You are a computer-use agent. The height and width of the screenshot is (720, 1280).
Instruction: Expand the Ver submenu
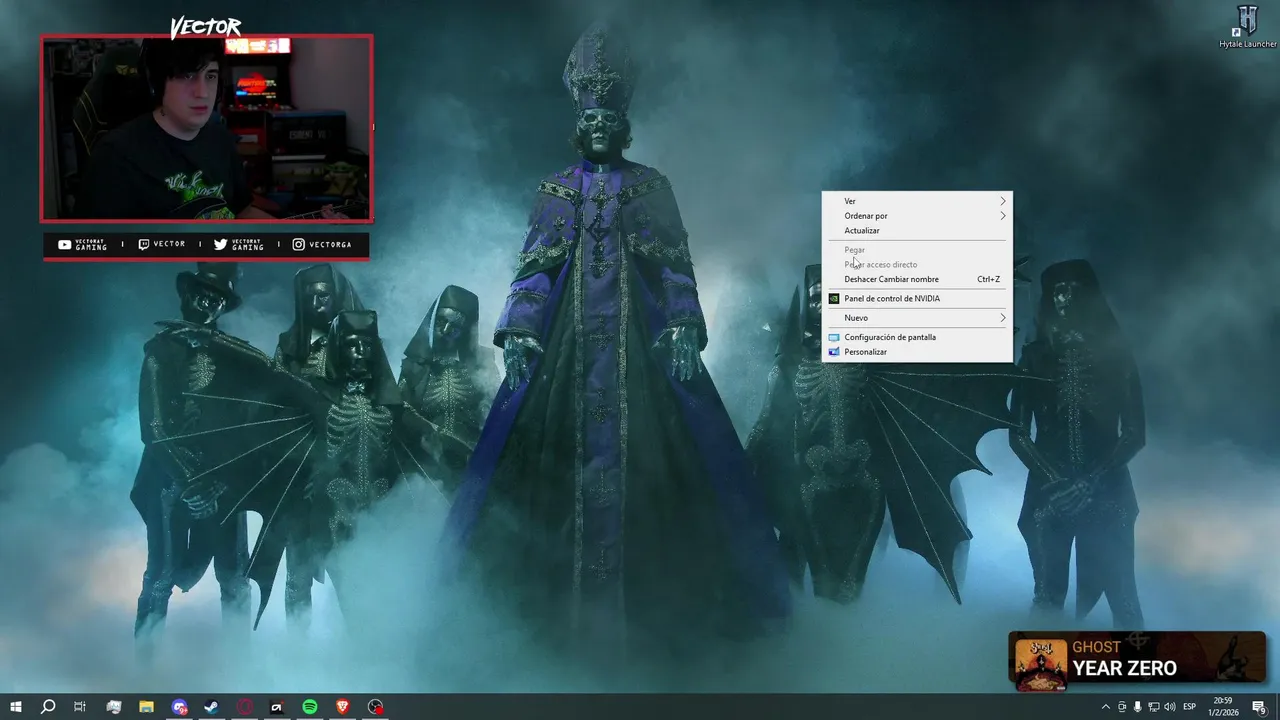click(917, 201)
